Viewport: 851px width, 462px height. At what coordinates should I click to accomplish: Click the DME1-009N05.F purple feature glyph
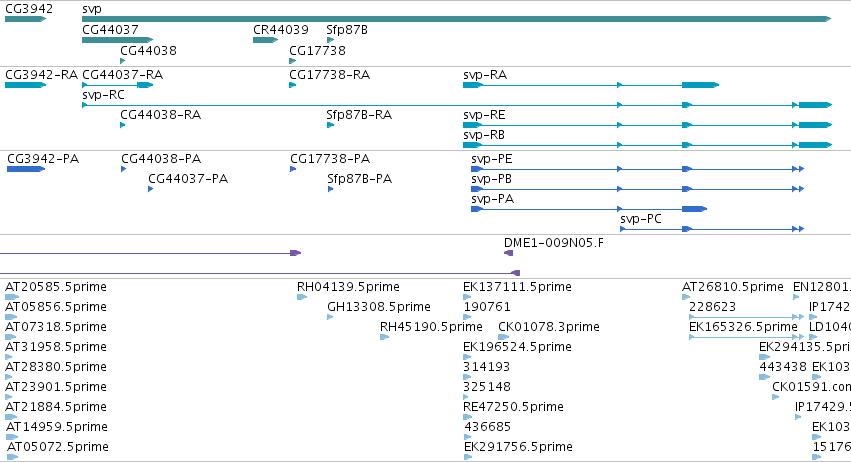point(509,253)
